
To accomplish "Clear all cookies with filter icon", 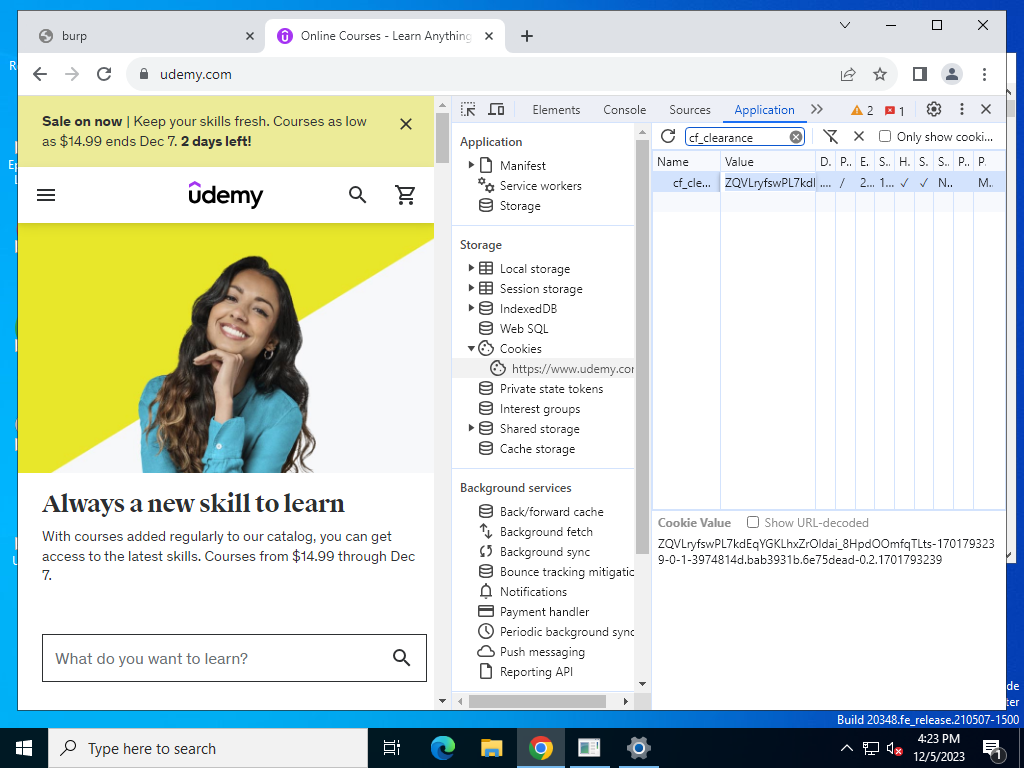I will click(x=830, y=136).
